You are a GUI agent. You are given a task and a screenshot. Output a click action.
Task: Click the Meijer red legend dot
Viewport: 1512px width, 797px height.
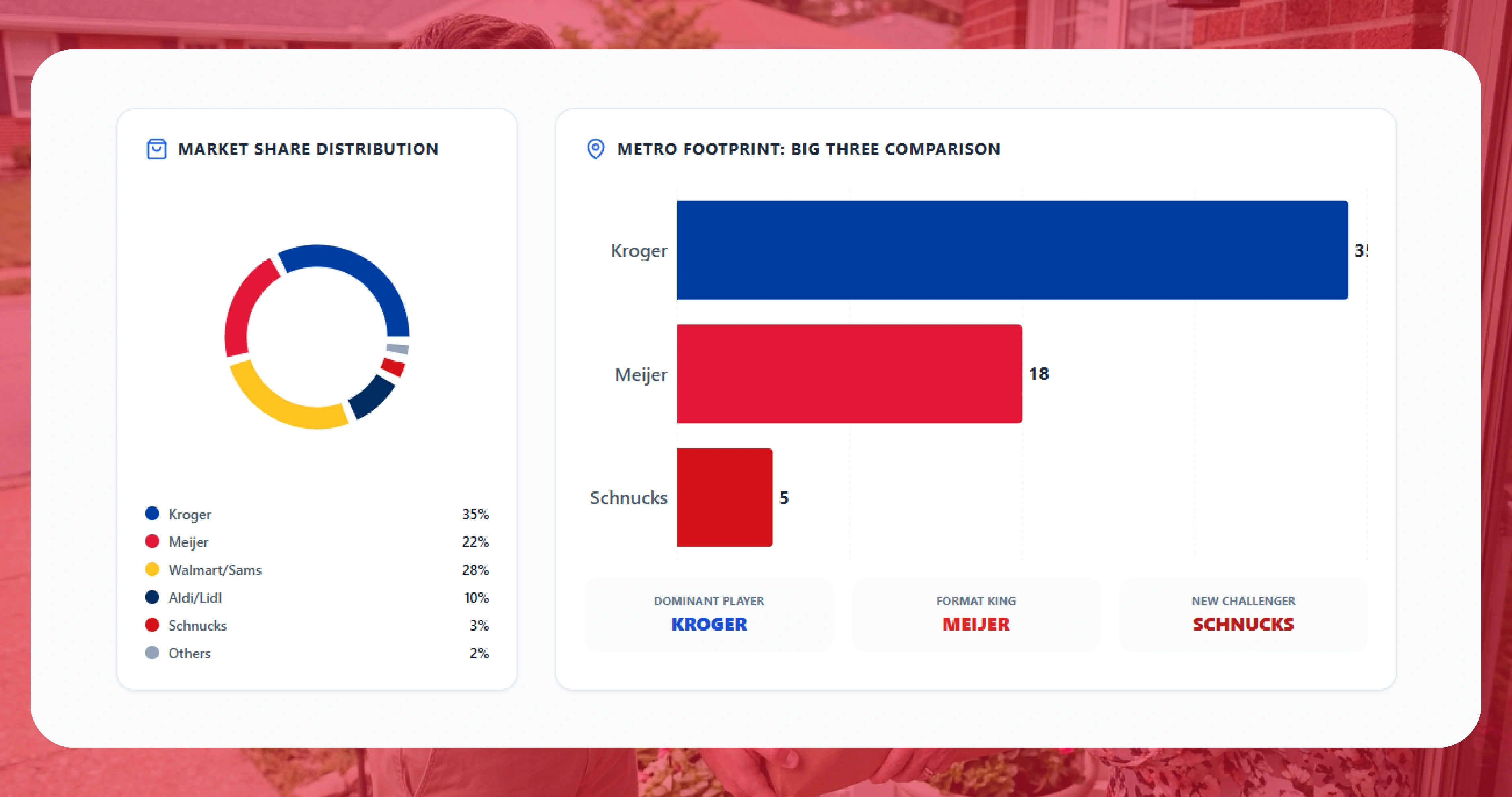pos(152,541)
